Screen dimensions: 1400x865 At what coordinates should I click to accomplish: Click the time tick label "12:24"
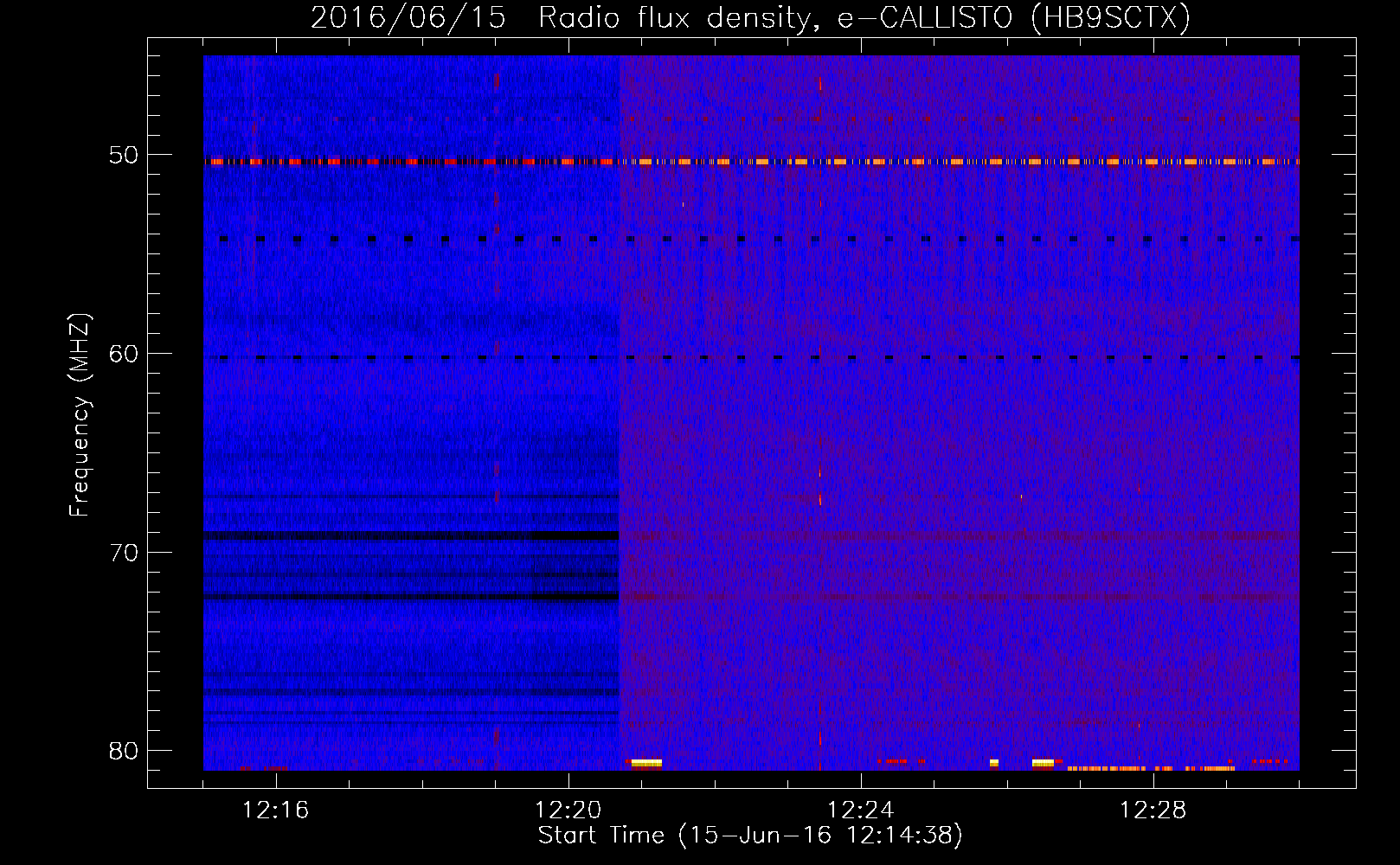pos(861,811)
